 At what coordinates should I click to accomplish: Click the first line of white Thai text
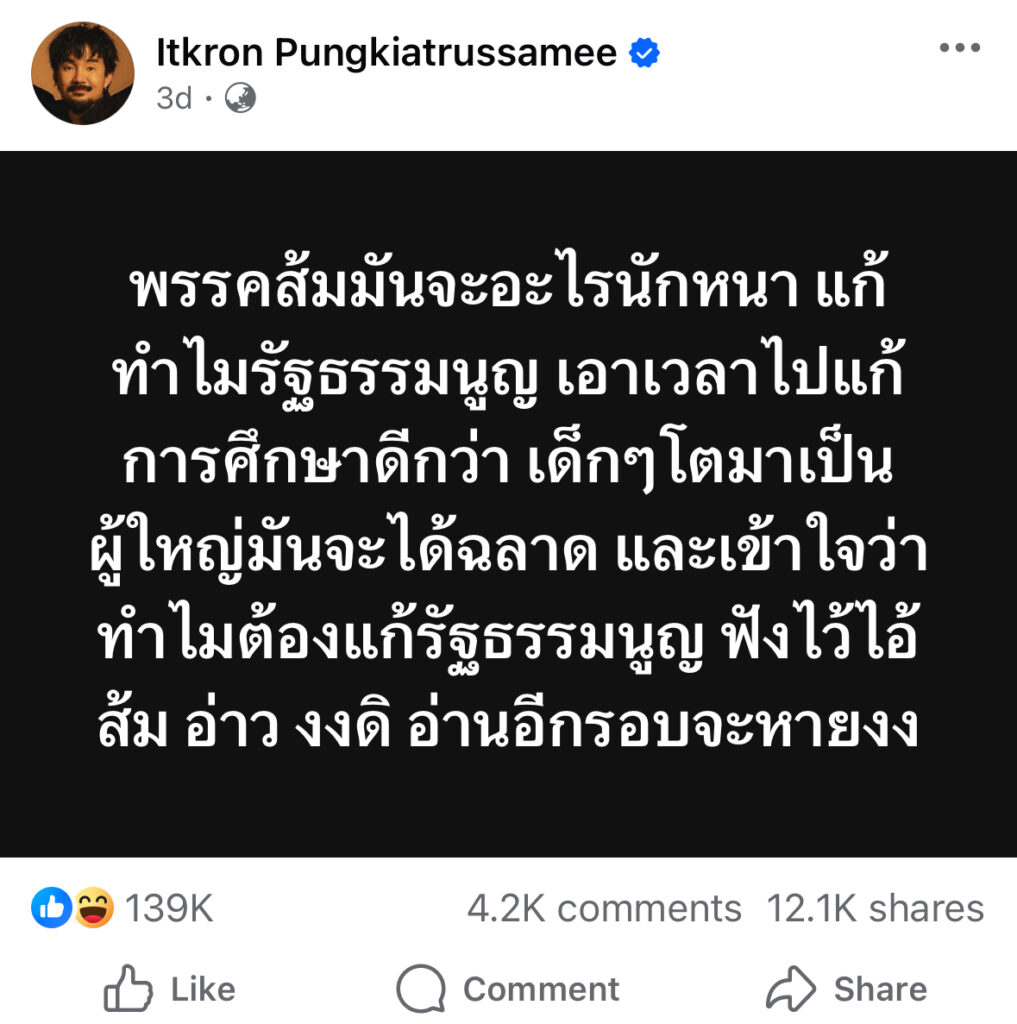coord(508,281)
